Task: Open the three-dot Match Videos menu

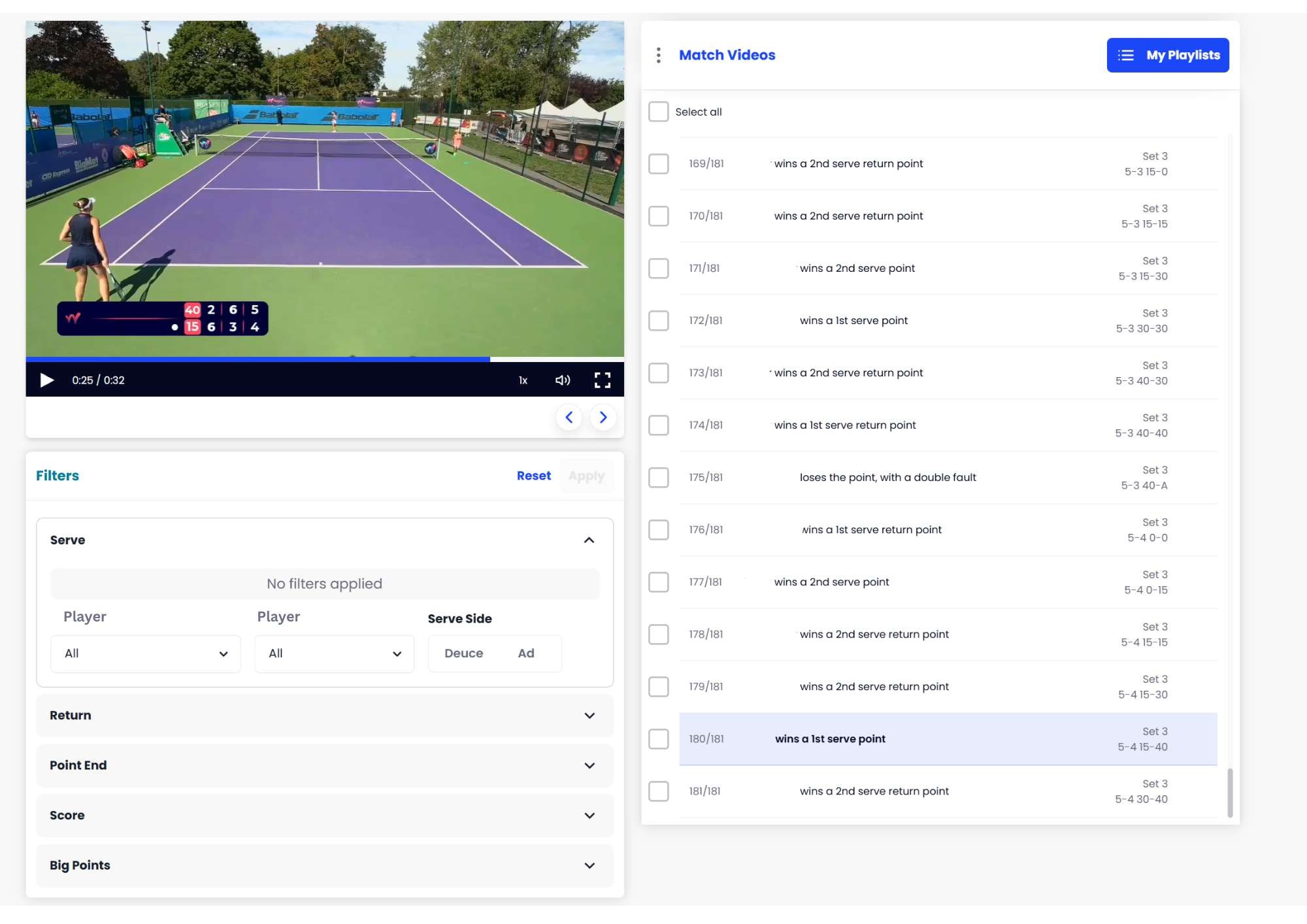Action: tap(658, 55)
